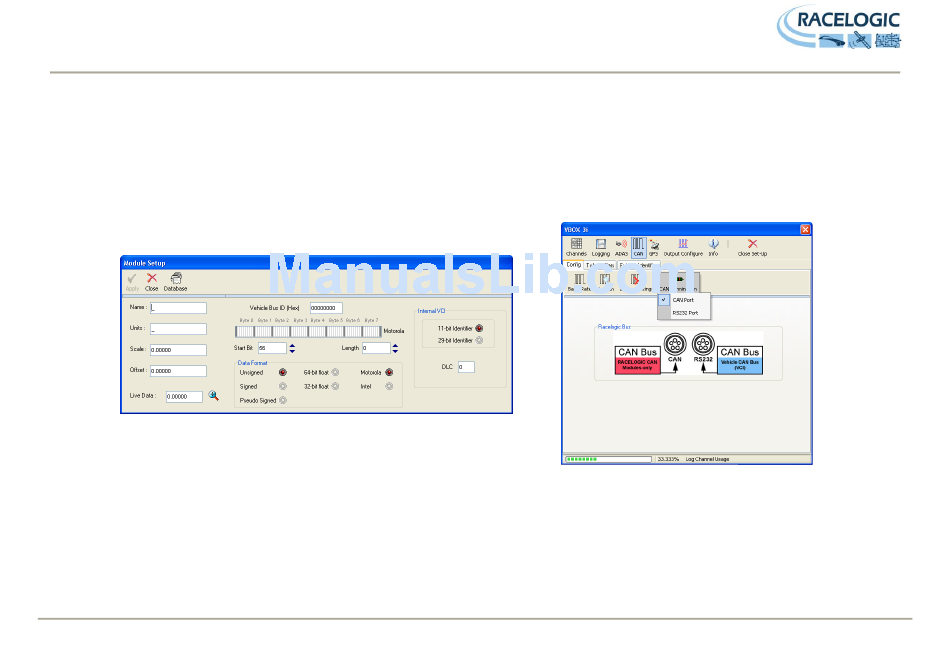Click Close Set-up in VBOX toolbar
Image resolution: width=950 pixels, height=655 pixels.
click(752, 246)
